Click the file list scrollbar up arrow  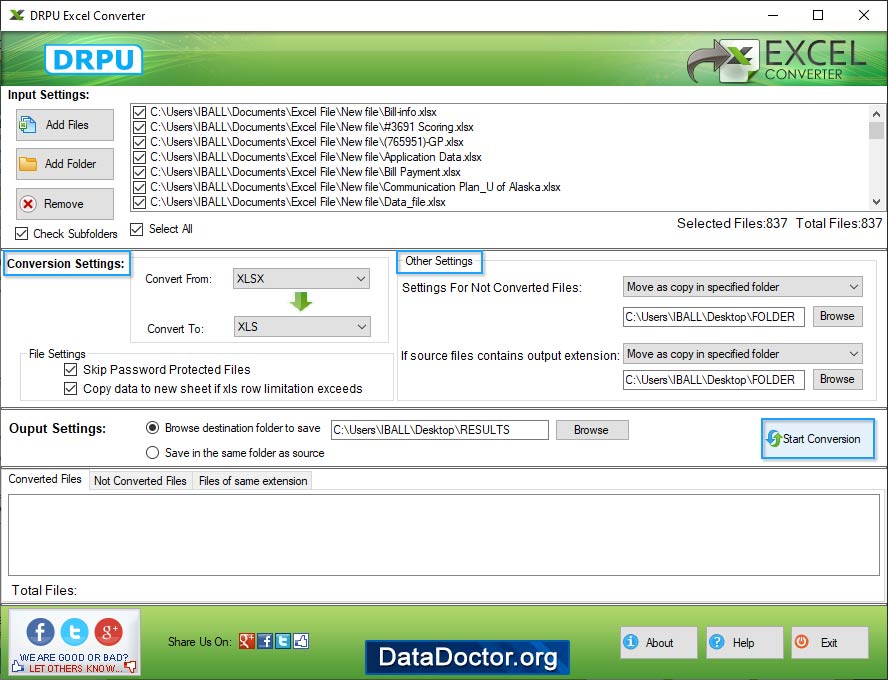coord(876,113)
